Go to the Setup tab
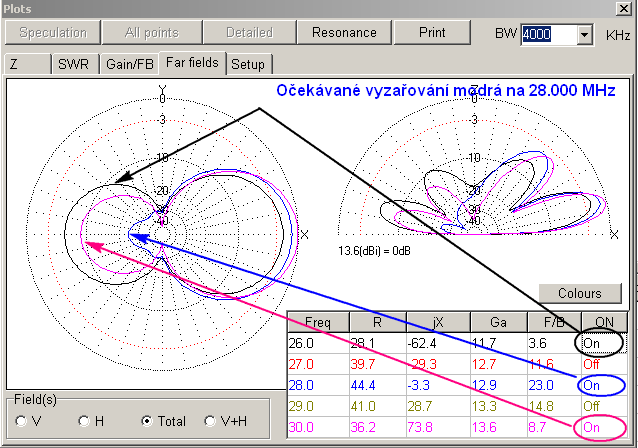 [x=248, y=64]
